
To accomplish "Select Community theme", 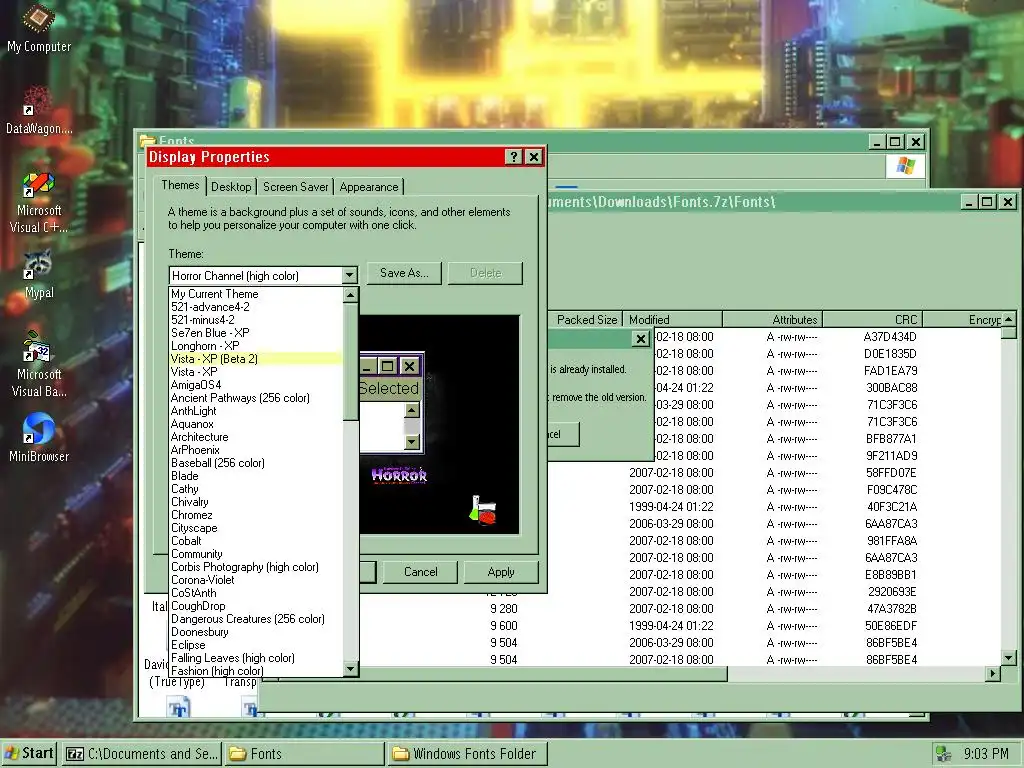I will pos(255,554).
